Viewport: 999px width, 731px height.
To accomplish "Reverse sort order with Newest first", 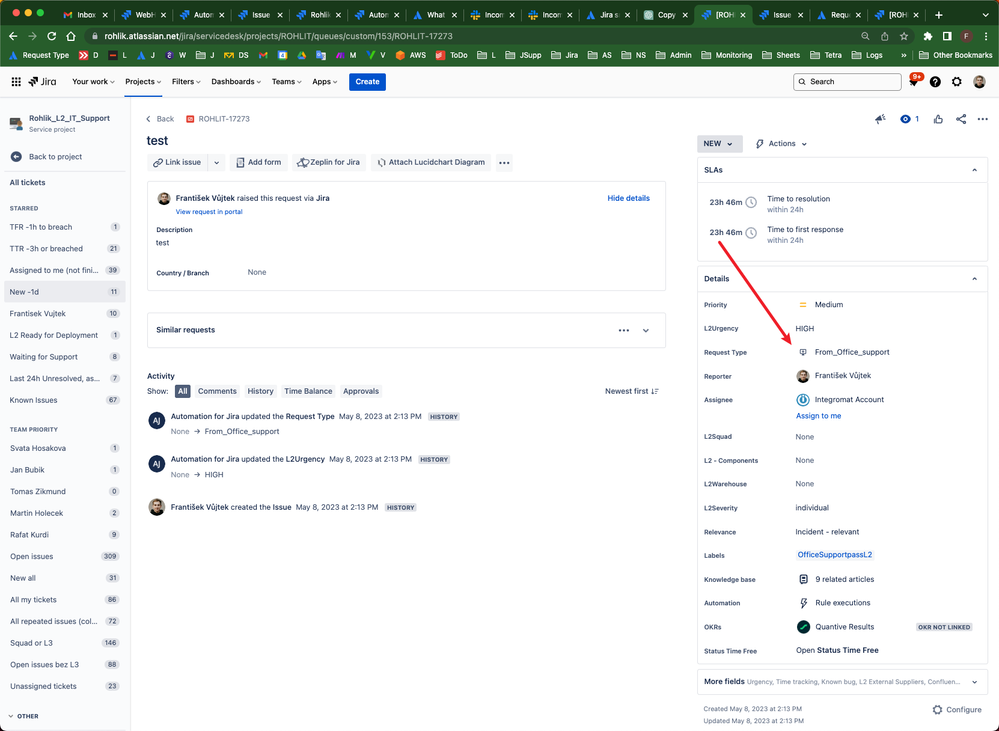I will point(632,391).
